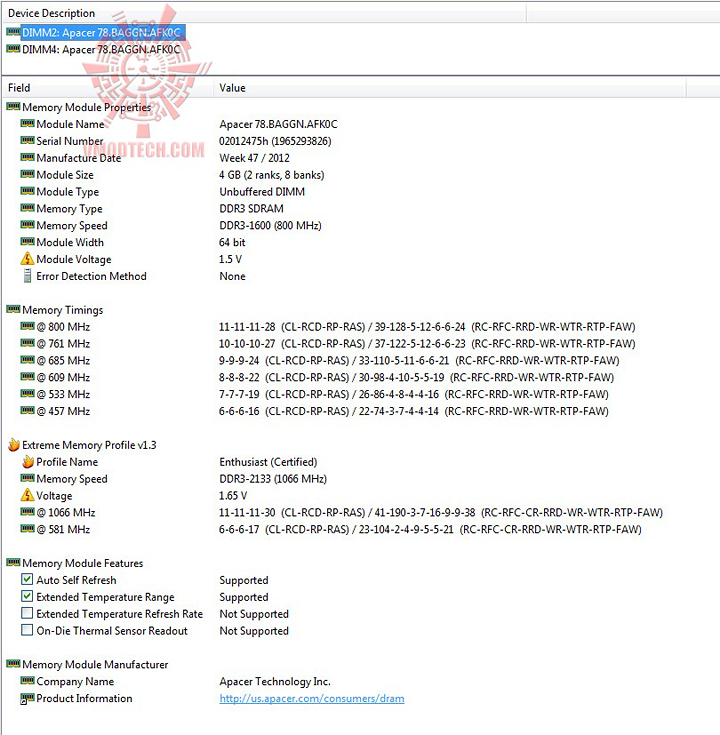Click the Memory Module Properties group icon
The height and width of the screenshot is (735, 720).
coord(13,106)
